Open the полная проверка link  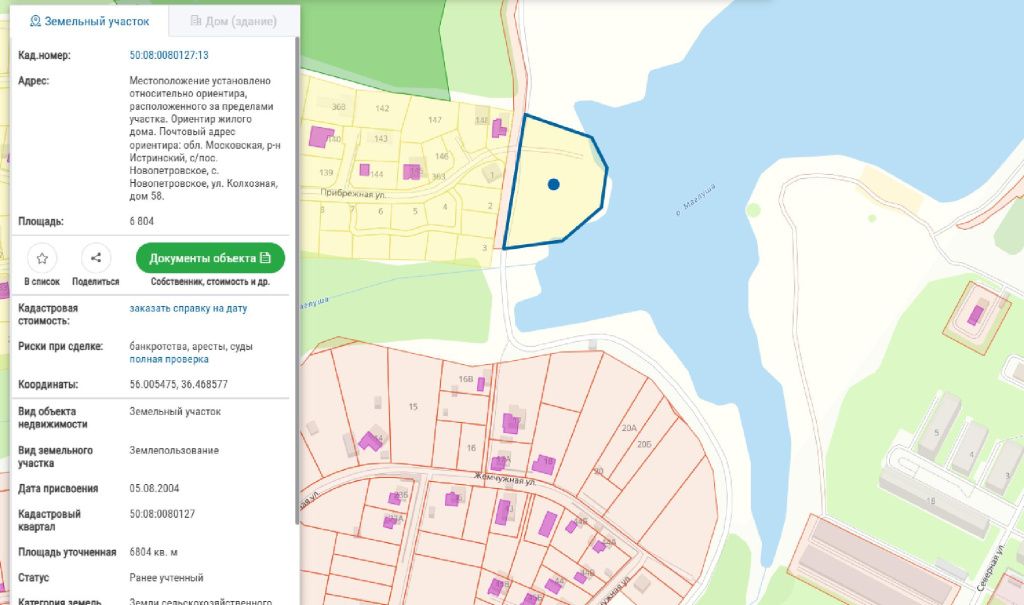(169, 359)
